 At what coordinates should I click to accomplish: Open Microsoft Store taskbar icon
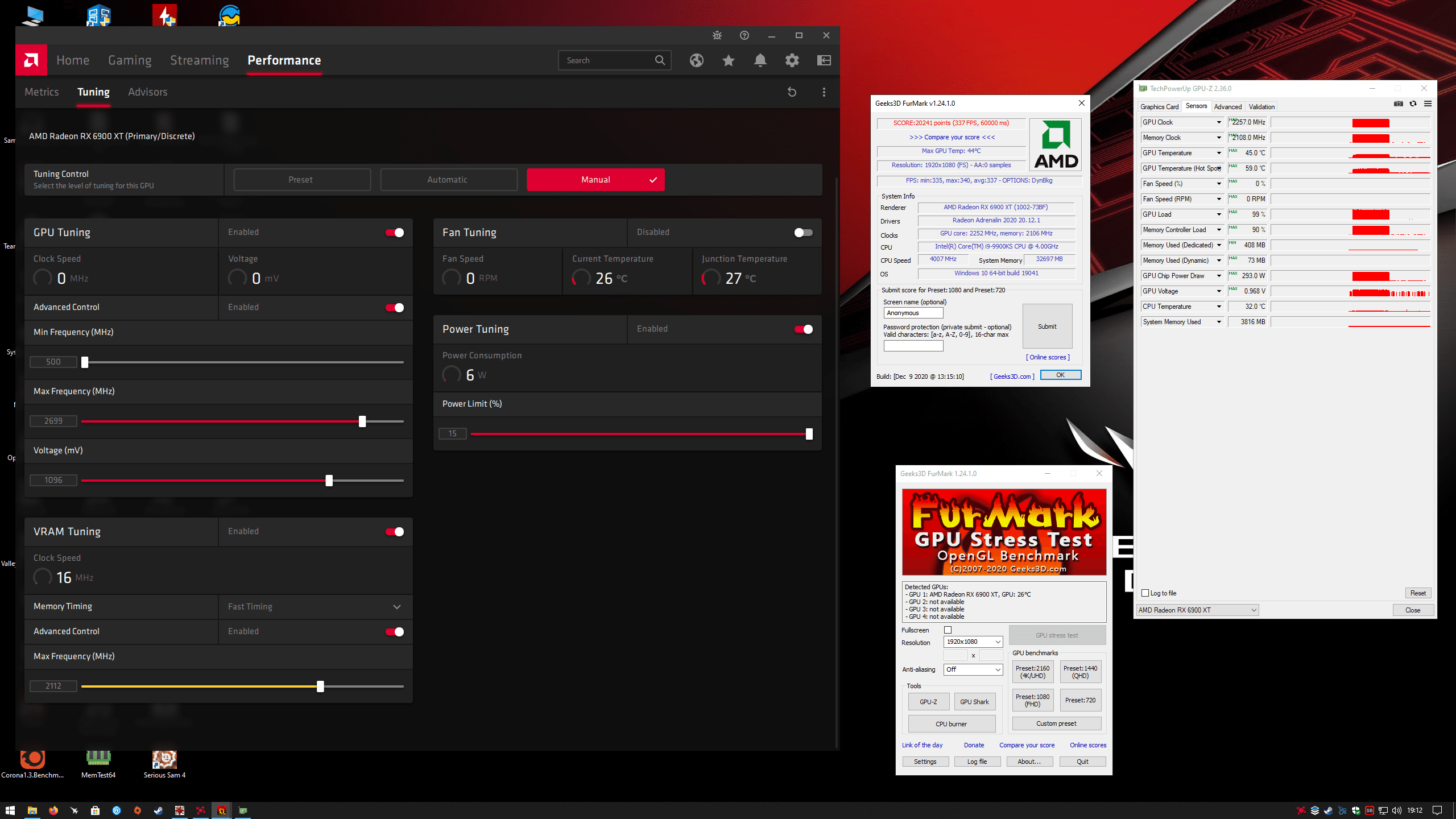click(95, 810)
